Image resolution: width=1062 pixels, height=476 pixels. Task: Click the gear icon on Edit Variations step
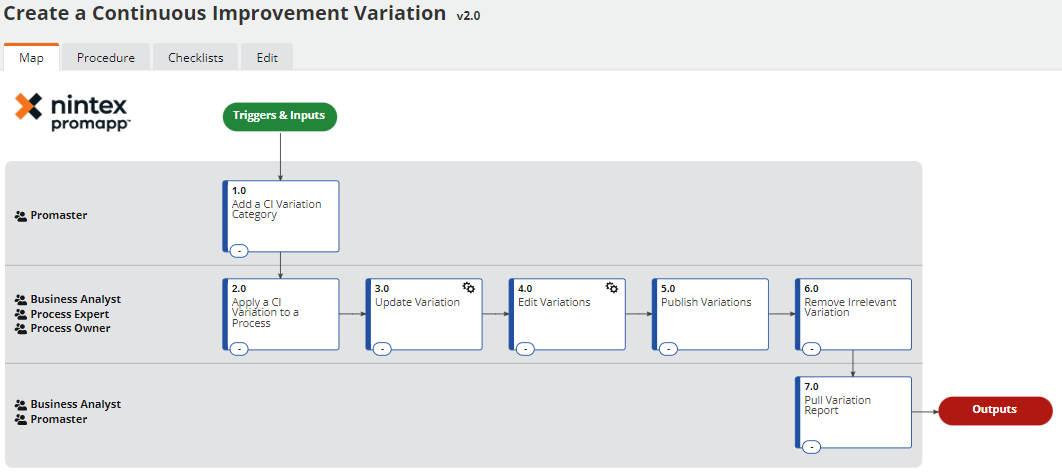pos(612,288)
